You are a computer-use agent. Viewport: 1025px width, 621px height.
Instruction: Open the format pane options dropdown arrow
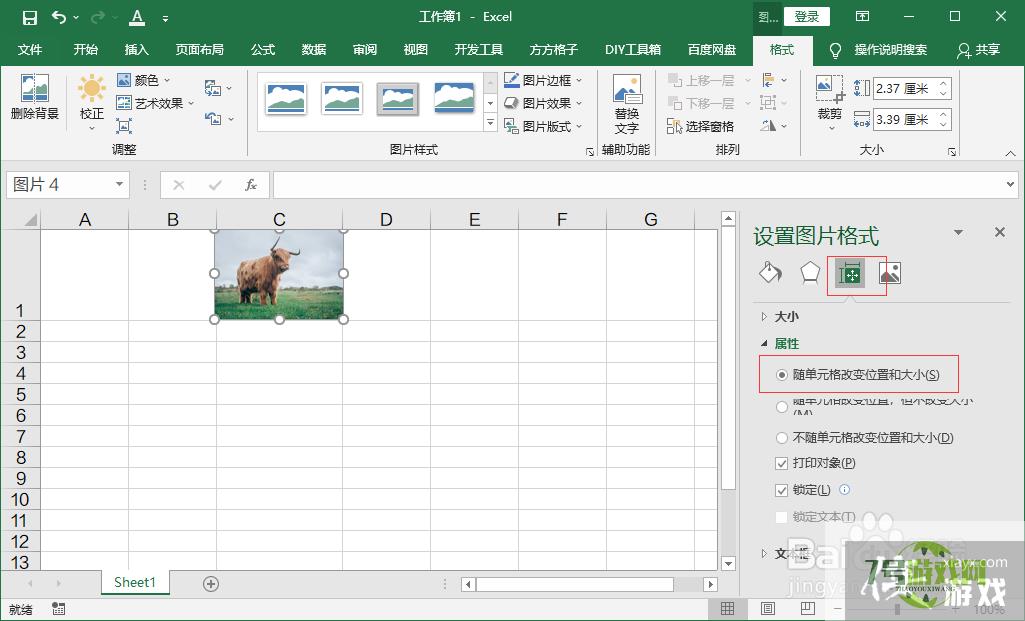click(958, 232)
